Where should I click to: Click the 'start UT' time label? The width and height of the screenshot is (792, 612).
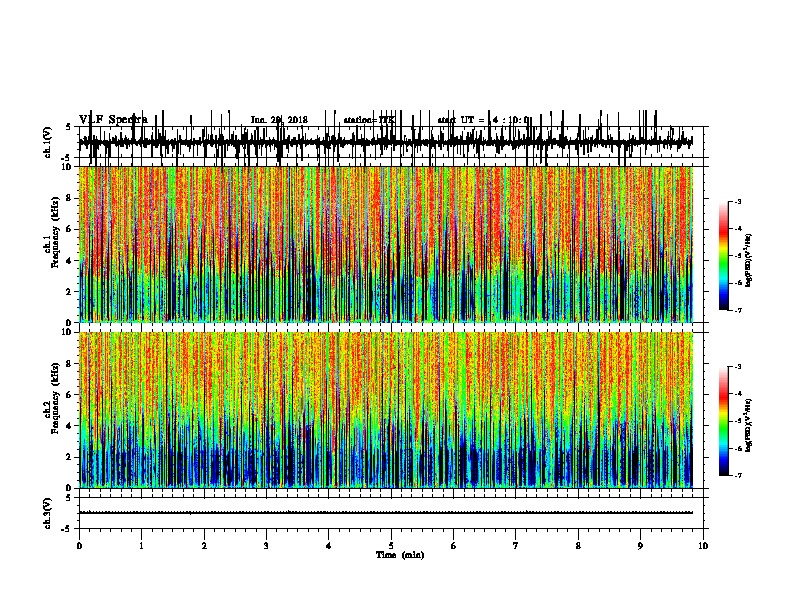pos(456,120)
